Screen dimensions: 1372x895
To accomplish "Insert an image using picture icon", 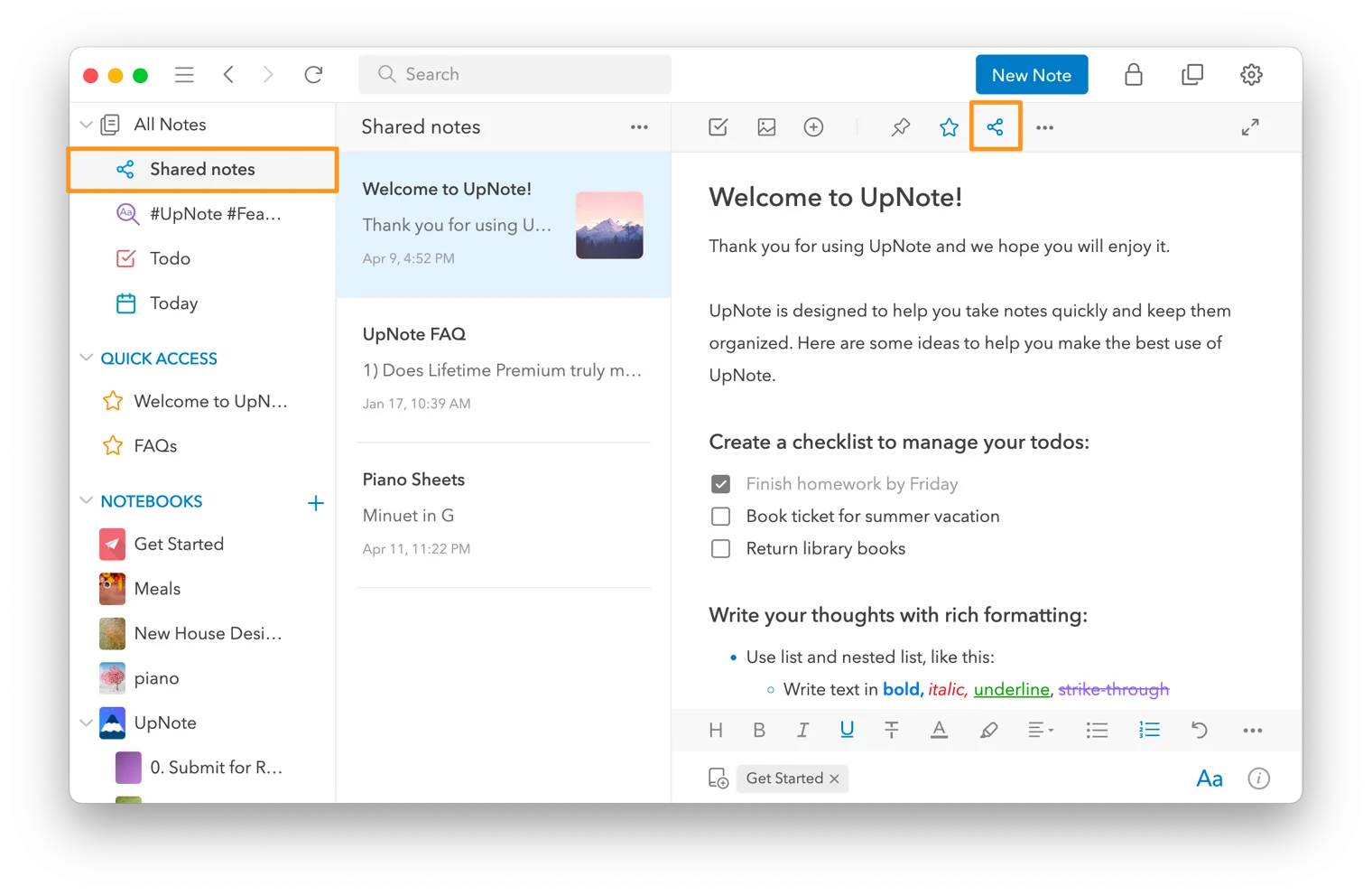I will pyautogui.click(x=766, y=127).
